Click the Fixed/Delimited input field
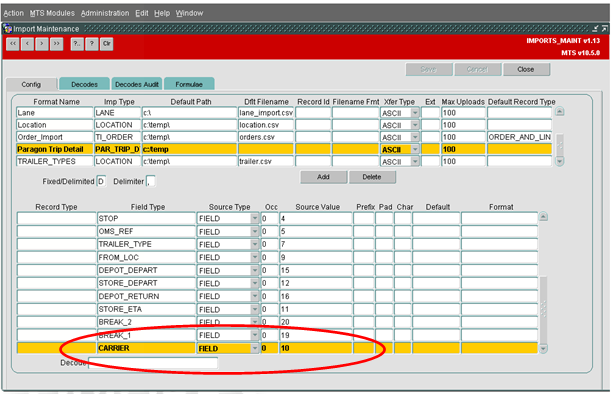Screen dimensions: 614x394 pos(101,181)
